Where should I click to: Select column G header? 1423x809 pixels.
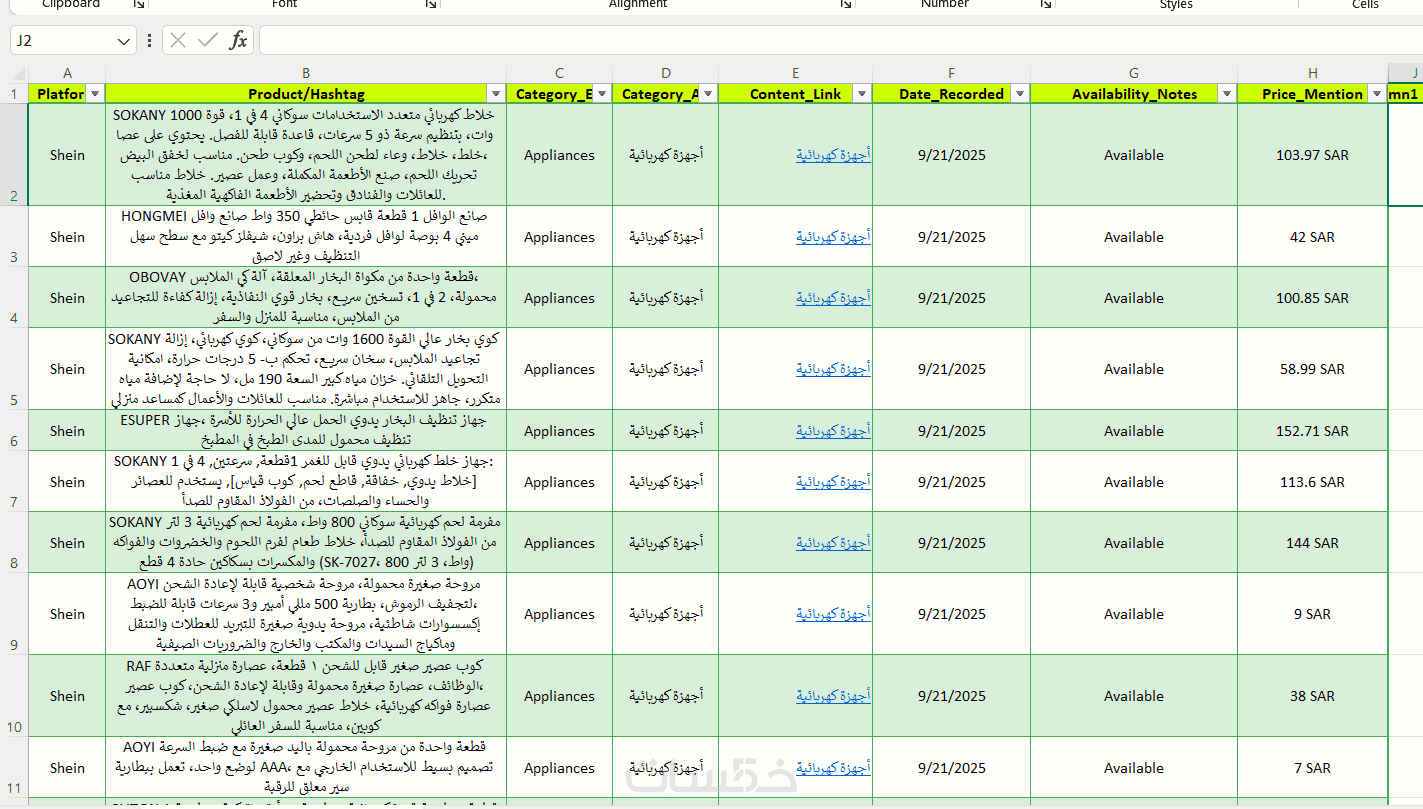pos(1134,73)
